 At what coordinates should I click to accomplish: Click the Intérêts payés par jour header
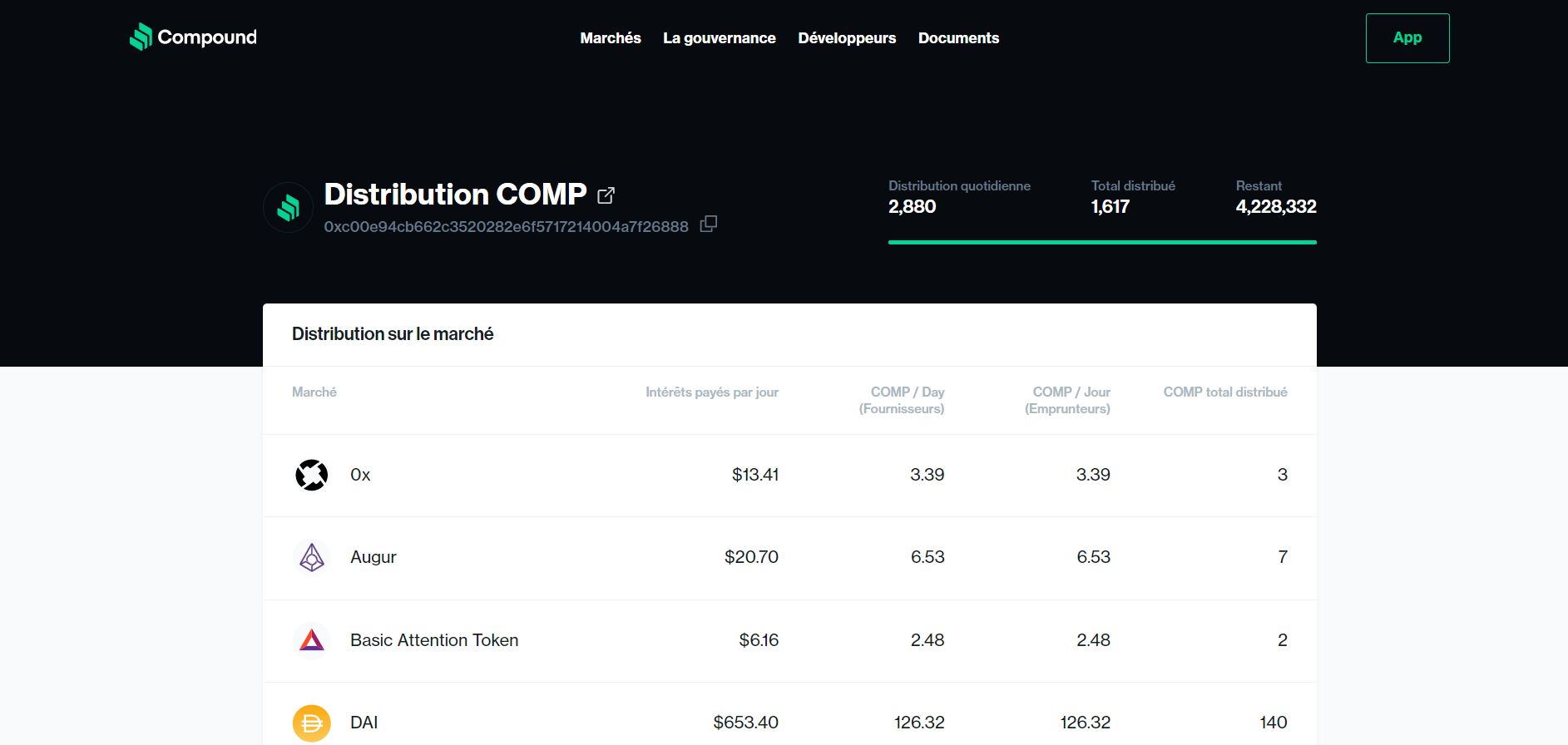pos(712,392)
